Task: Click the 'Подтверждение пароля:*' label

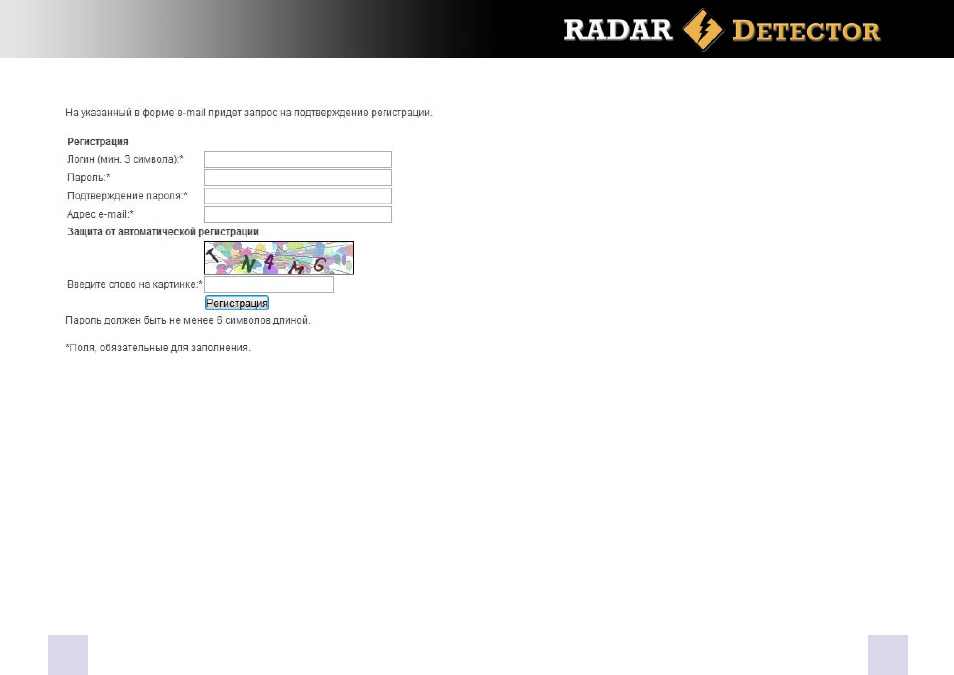Action: click(127, 196)
